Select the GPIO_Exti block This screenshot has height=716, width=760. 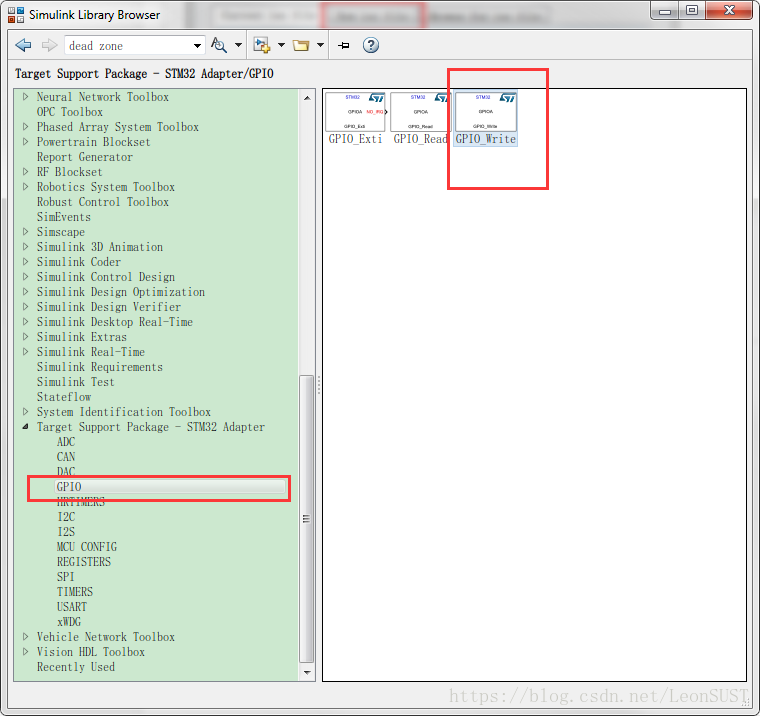[x=355, y=118]
